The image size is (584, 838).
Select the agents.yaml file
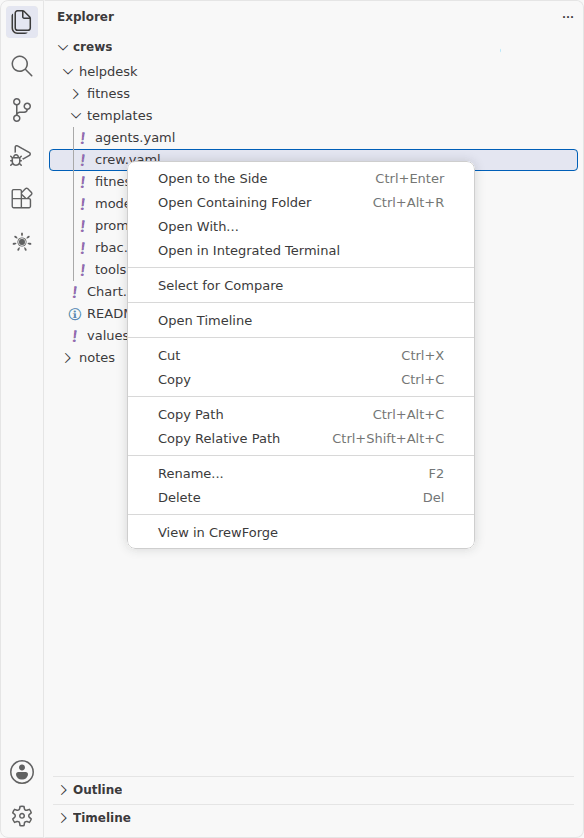(313, 138)
